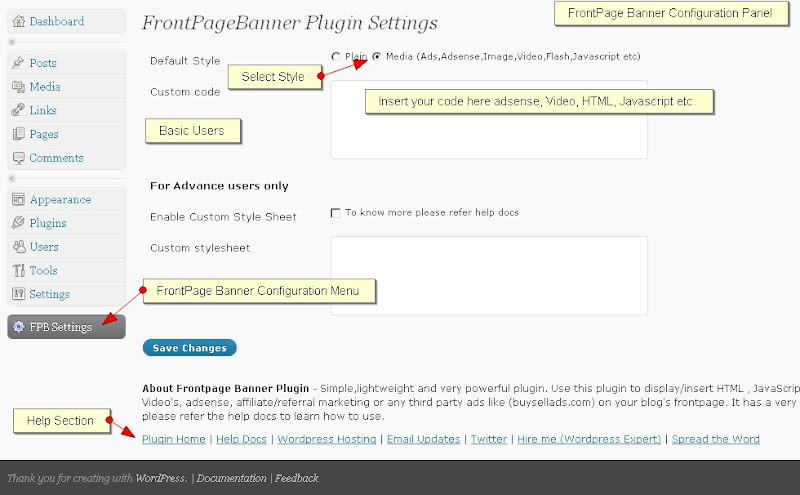Open the Posts menu
The height and width of the screenshot is (495, 800).
pyautogui.click(x=66, y=63)
